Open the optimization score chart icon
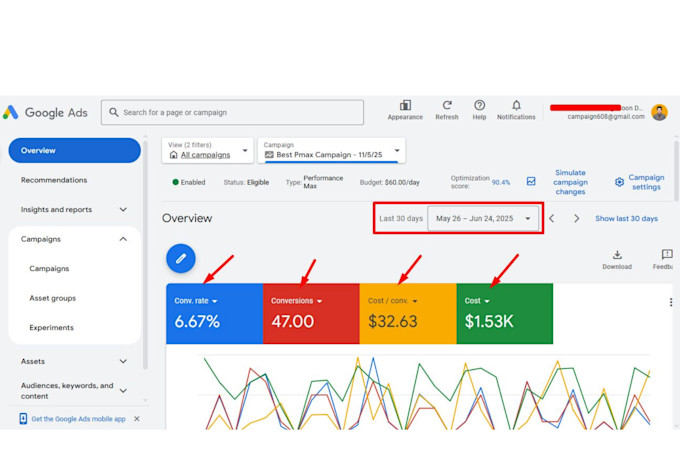Viewport: 680px width, 459px height. pos(531,181)
